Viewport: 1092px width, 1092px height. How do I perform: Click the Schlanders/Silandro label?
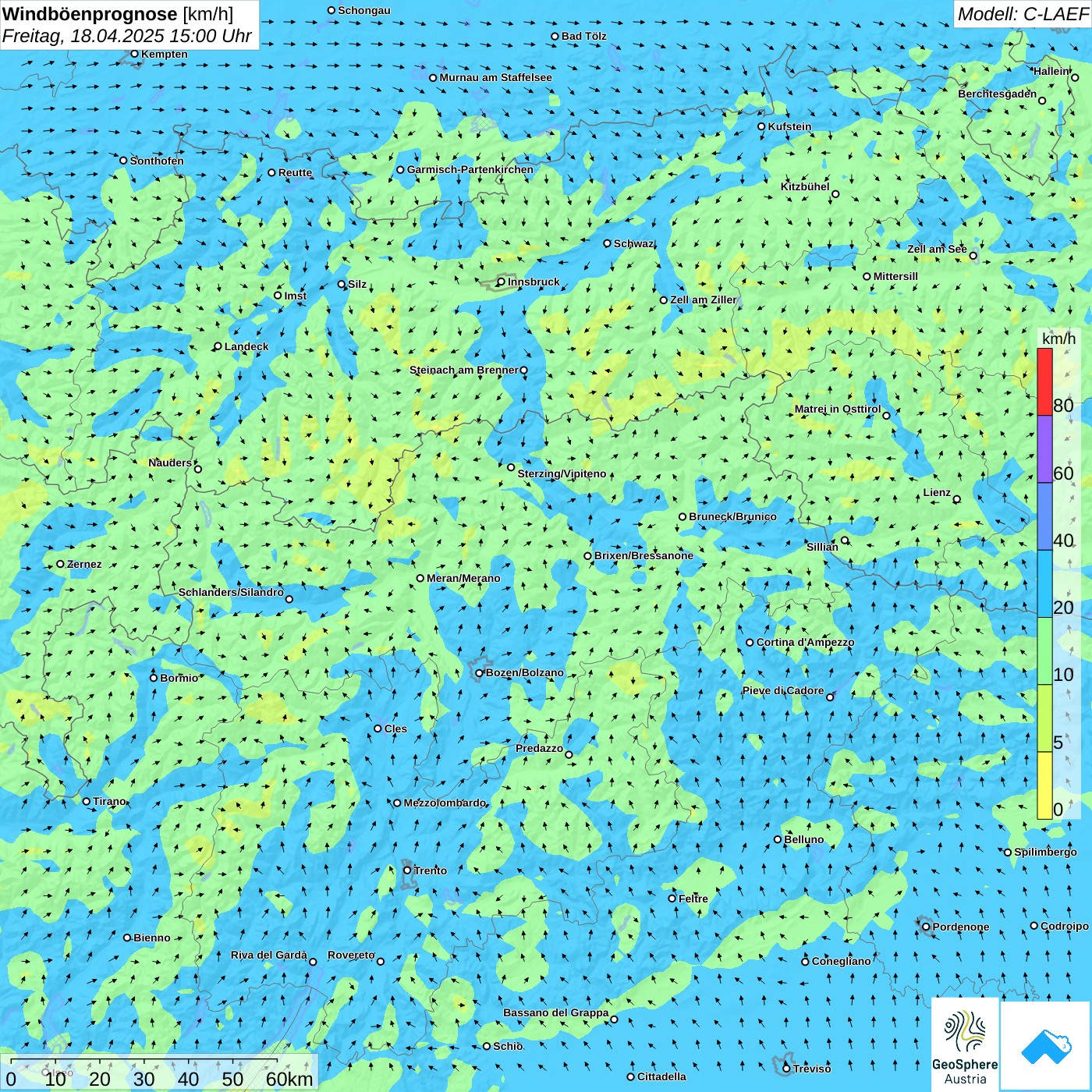[x=231, y=593]
